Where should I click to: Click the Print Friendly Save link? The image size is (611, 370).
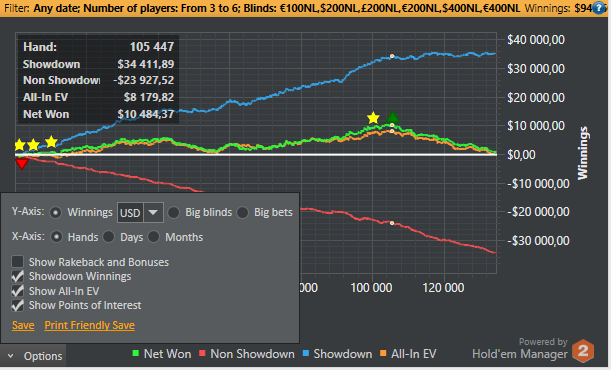(90, 325)
